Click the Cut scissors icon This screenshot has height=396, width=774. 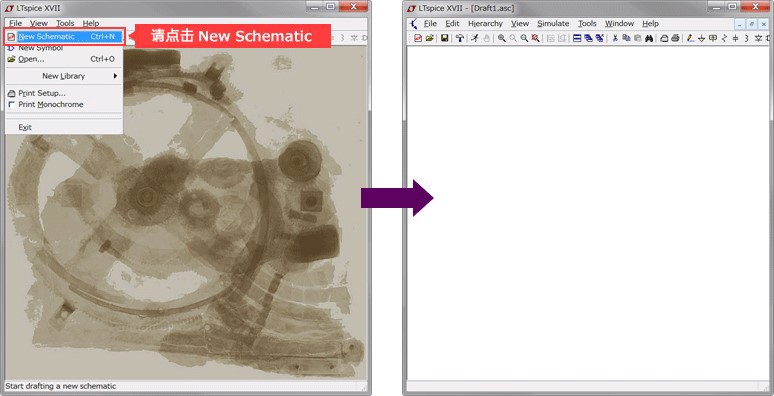(615, 38)
